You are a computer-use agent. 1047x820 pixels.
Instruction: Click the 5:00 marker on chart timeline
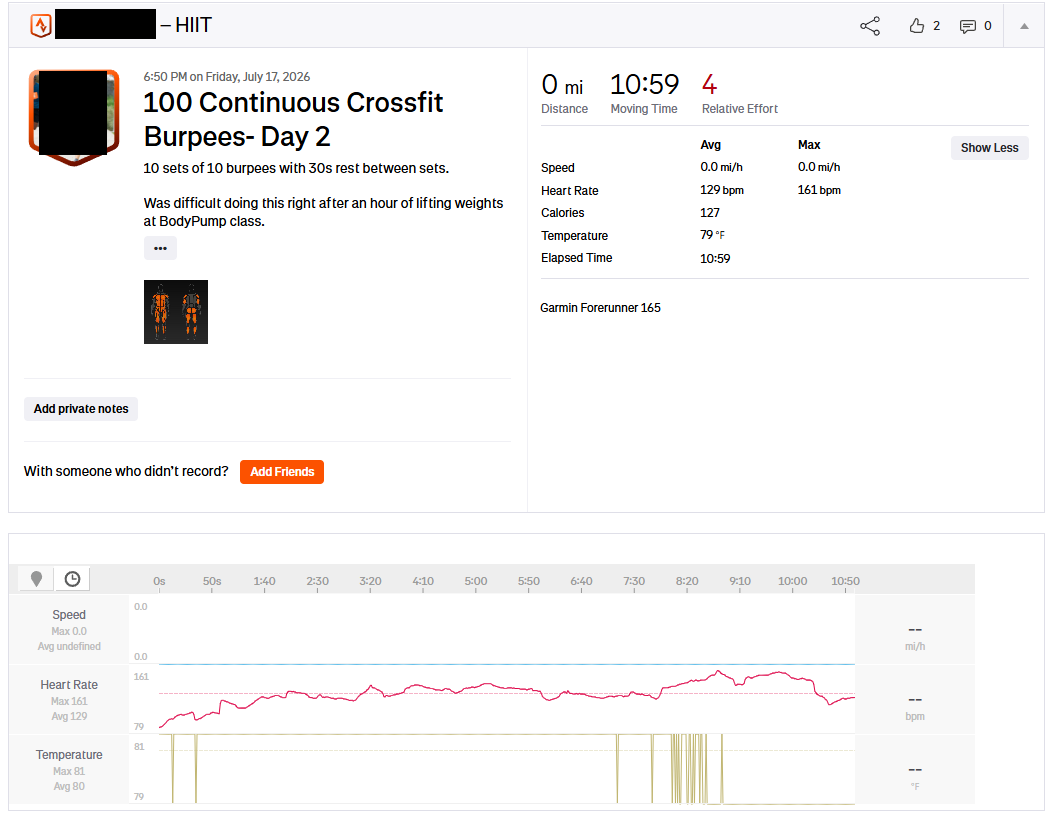pos(475,581)
